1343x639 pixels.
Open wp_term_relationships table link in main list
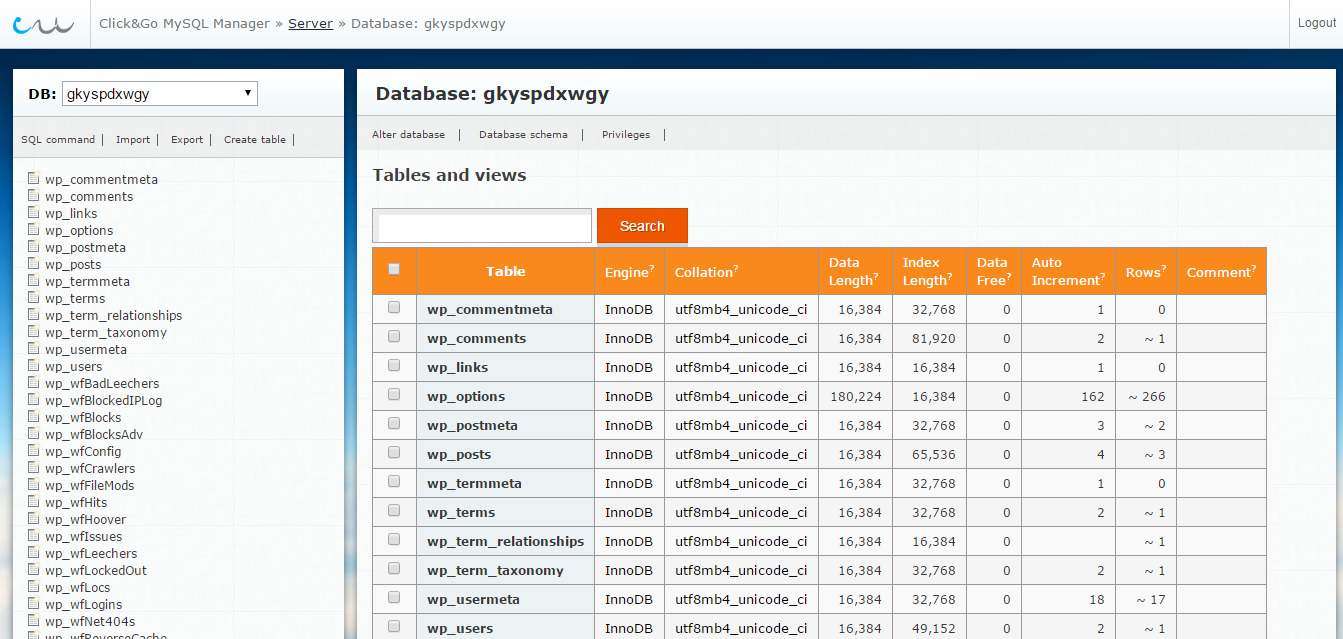506,541
